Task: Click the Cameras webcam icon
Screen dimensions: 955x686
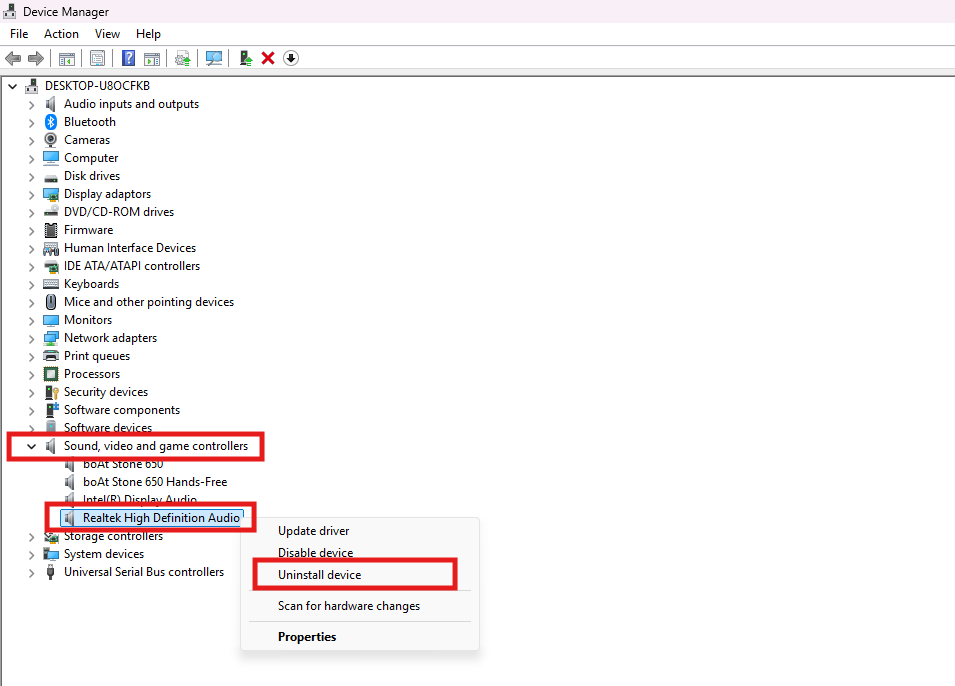Action: (x=51, y=140)
